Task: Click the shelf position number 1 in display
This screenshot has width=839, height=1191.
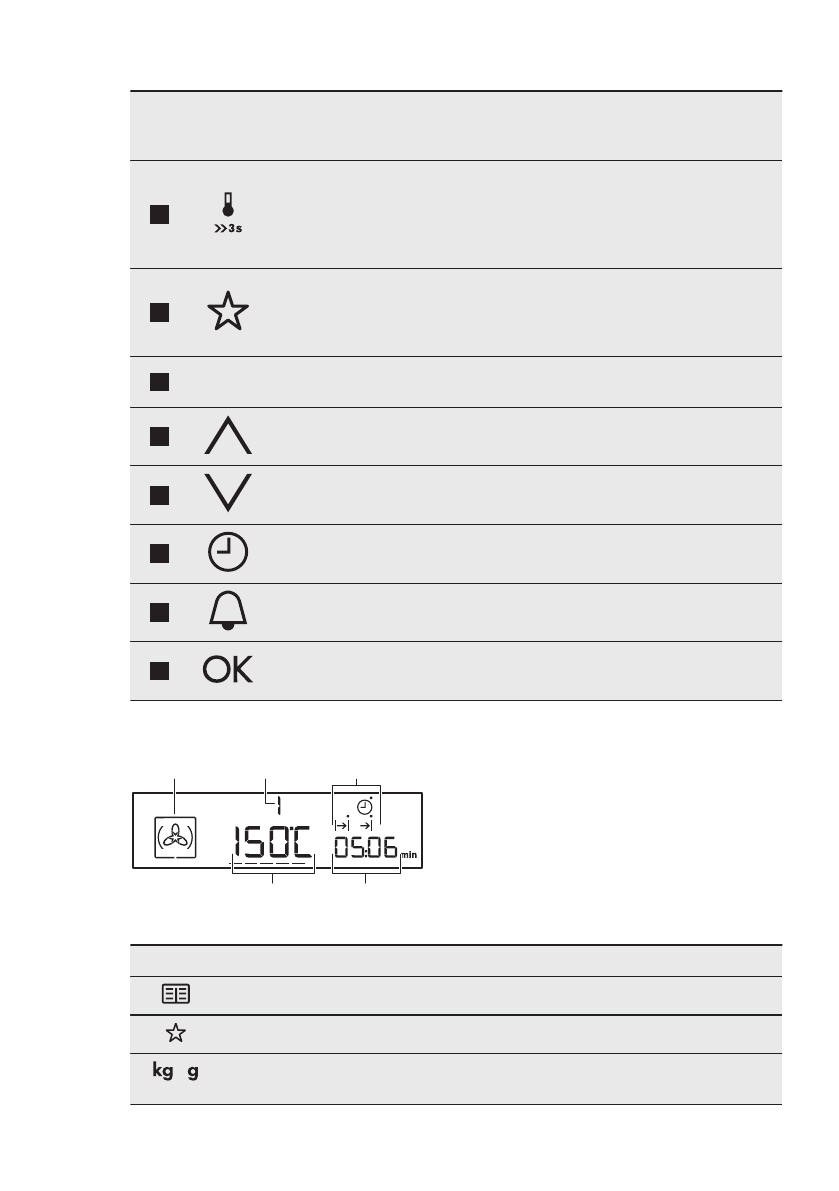Action: [x=279, y=806]
